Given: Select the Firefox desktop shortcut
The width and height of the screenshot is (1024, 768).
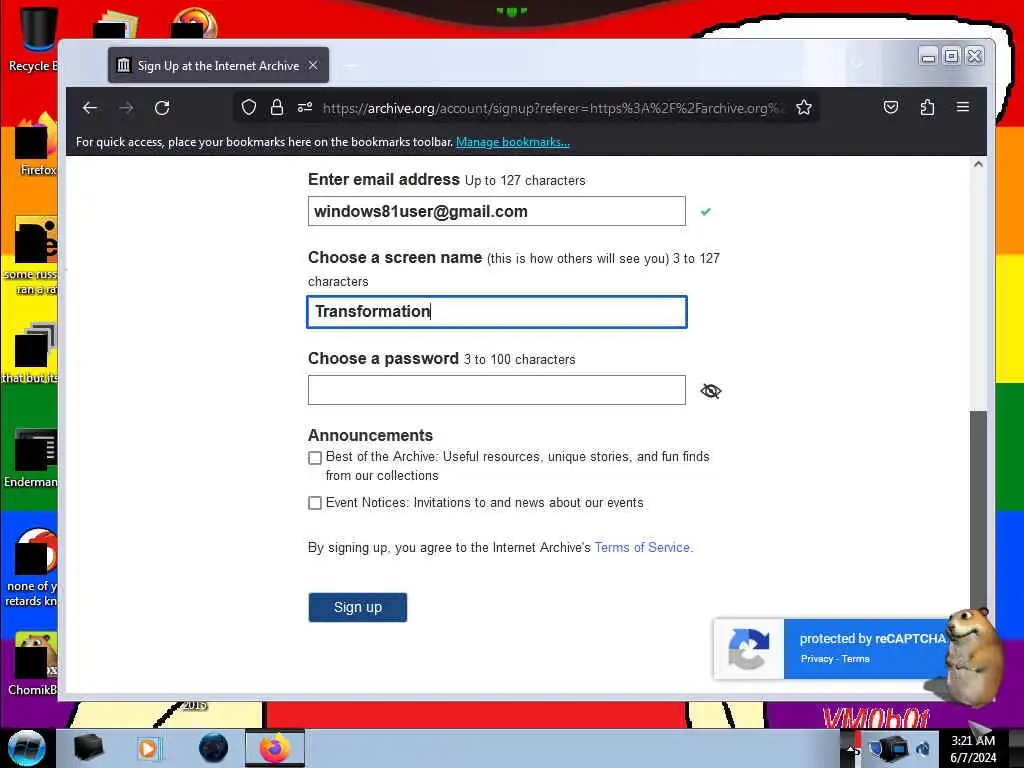Looking at the screenshot, I should [37, 145].
